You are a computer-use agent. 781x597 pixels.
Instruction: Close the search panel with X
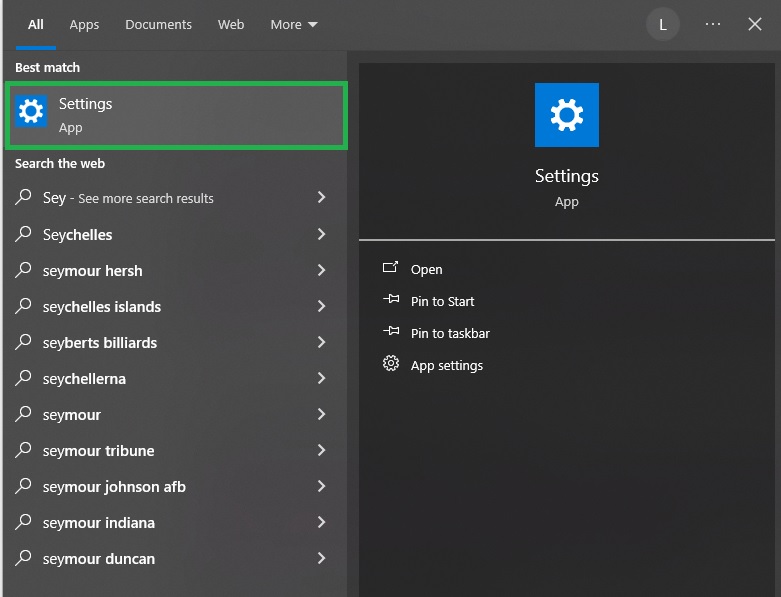point(755,24)
